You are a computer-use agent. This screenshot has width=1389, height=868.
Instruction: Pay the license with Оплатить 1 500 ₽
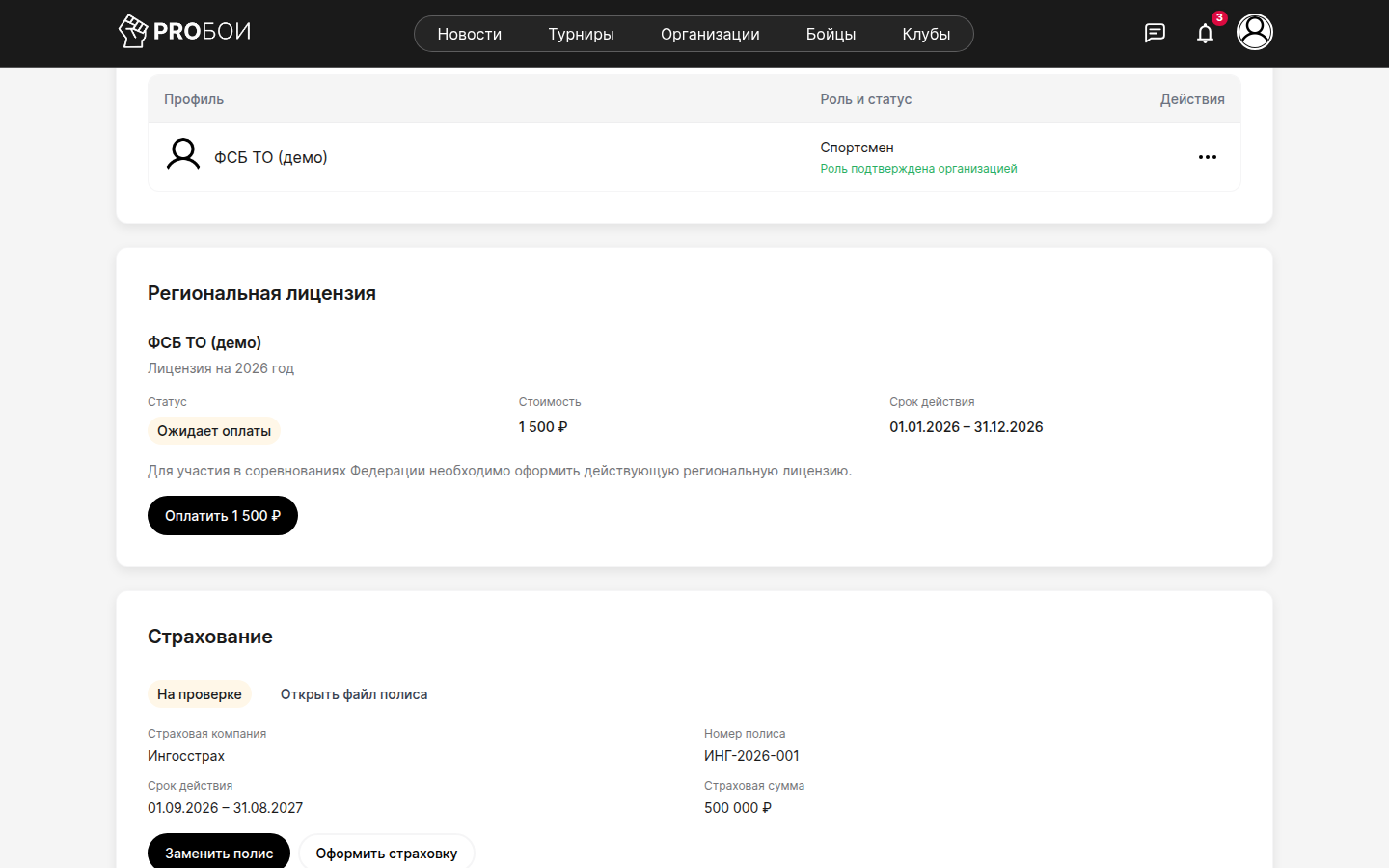pyautogui.click(x=223, y=516)
